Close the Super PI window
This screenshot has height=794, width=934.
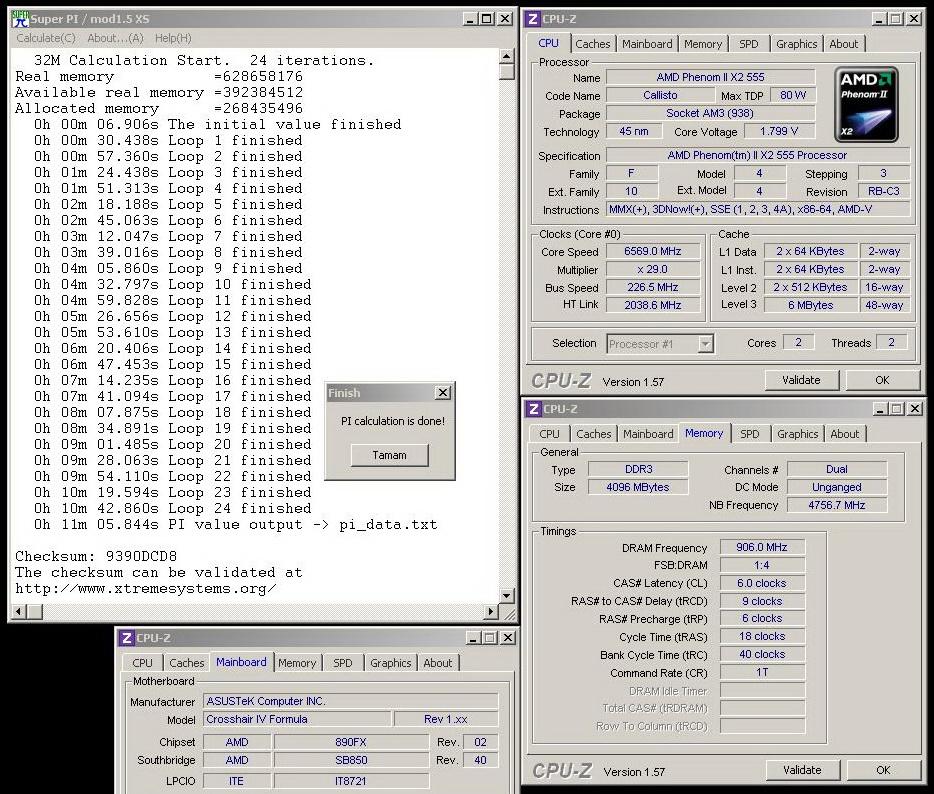tap(505, 19)
